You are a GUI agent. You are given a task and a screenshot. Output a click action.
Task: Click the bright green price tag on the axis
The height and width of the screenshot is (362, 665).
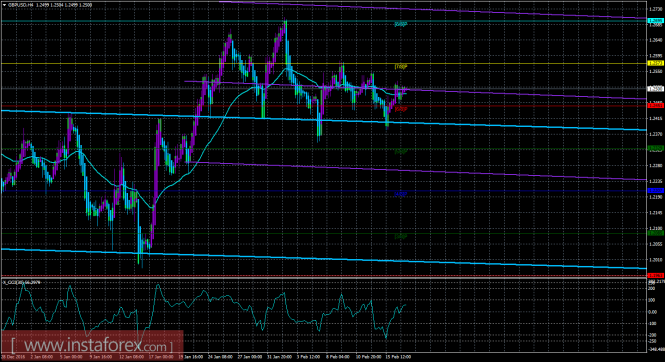pos(655,148)
